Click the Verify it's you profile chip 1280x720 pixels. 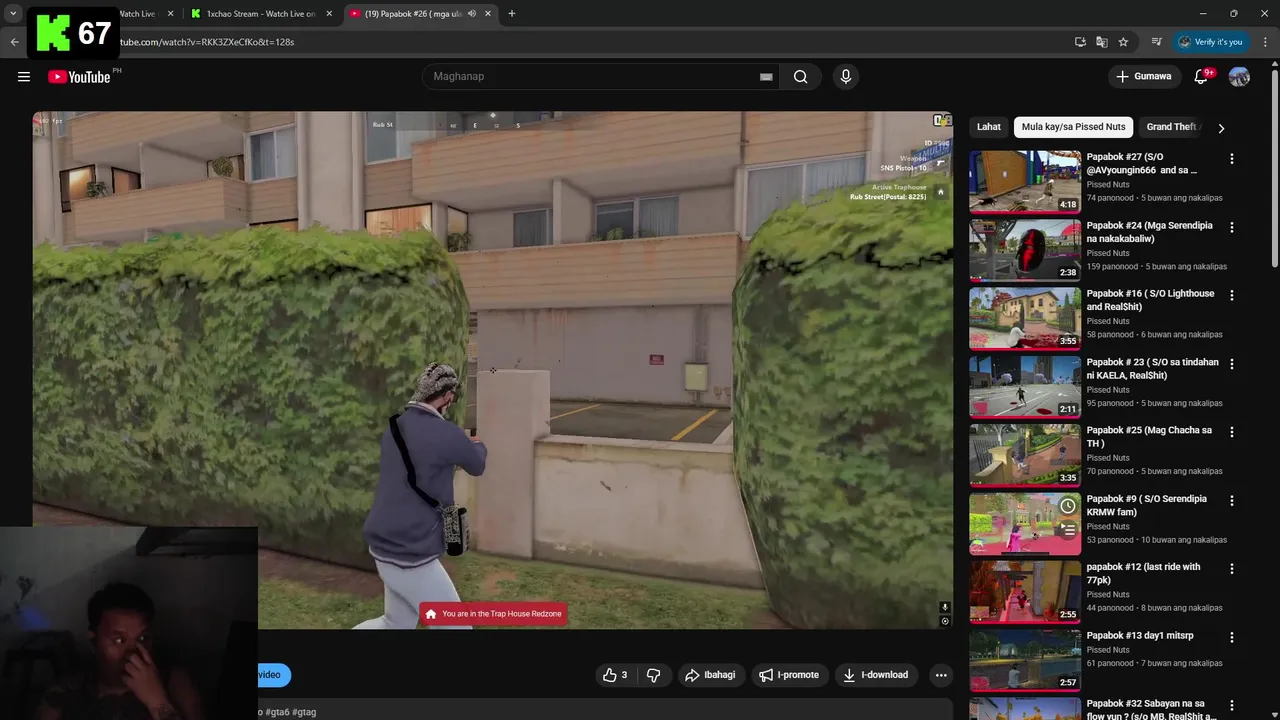(1210, 42)
